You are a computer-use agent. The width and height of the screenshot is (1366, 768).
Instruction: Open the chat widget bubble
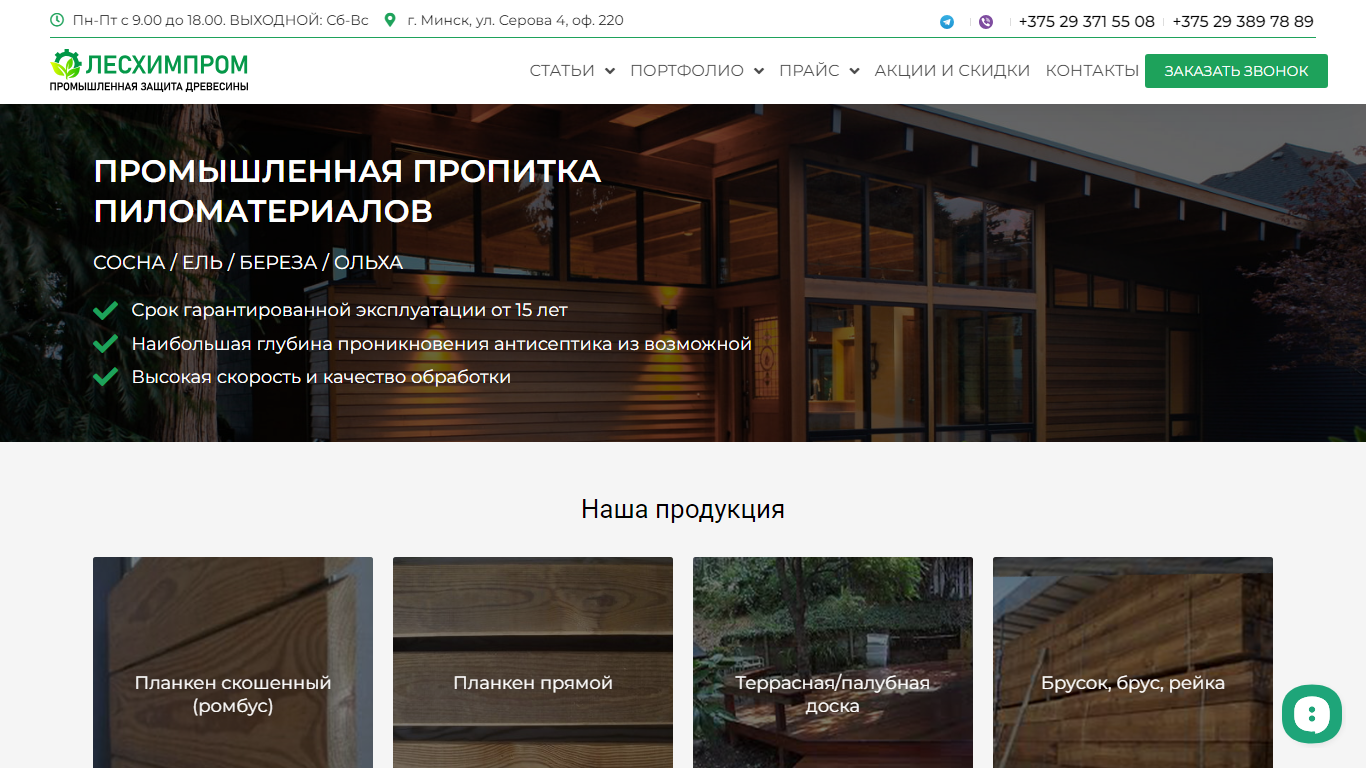1312,714
